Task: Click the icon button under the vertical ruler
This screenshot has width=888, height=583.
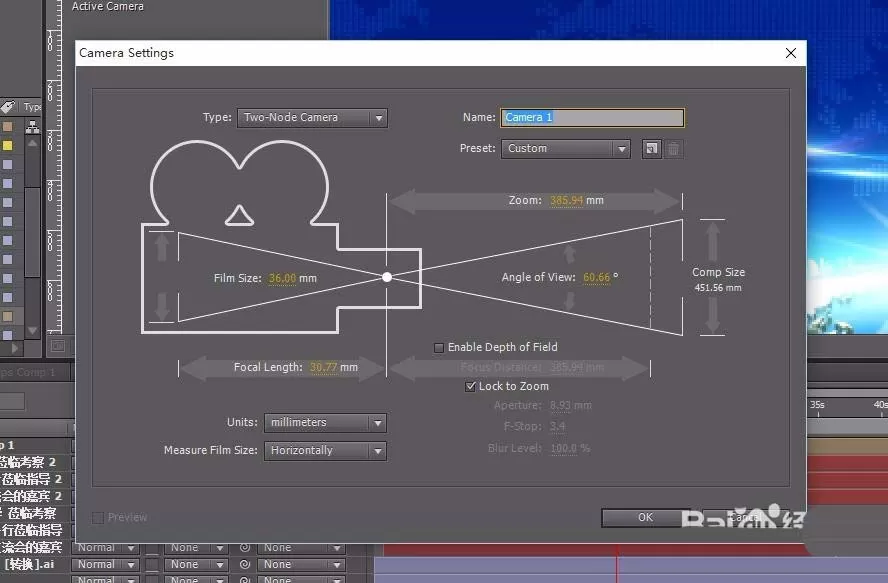Action: point(58,346)
